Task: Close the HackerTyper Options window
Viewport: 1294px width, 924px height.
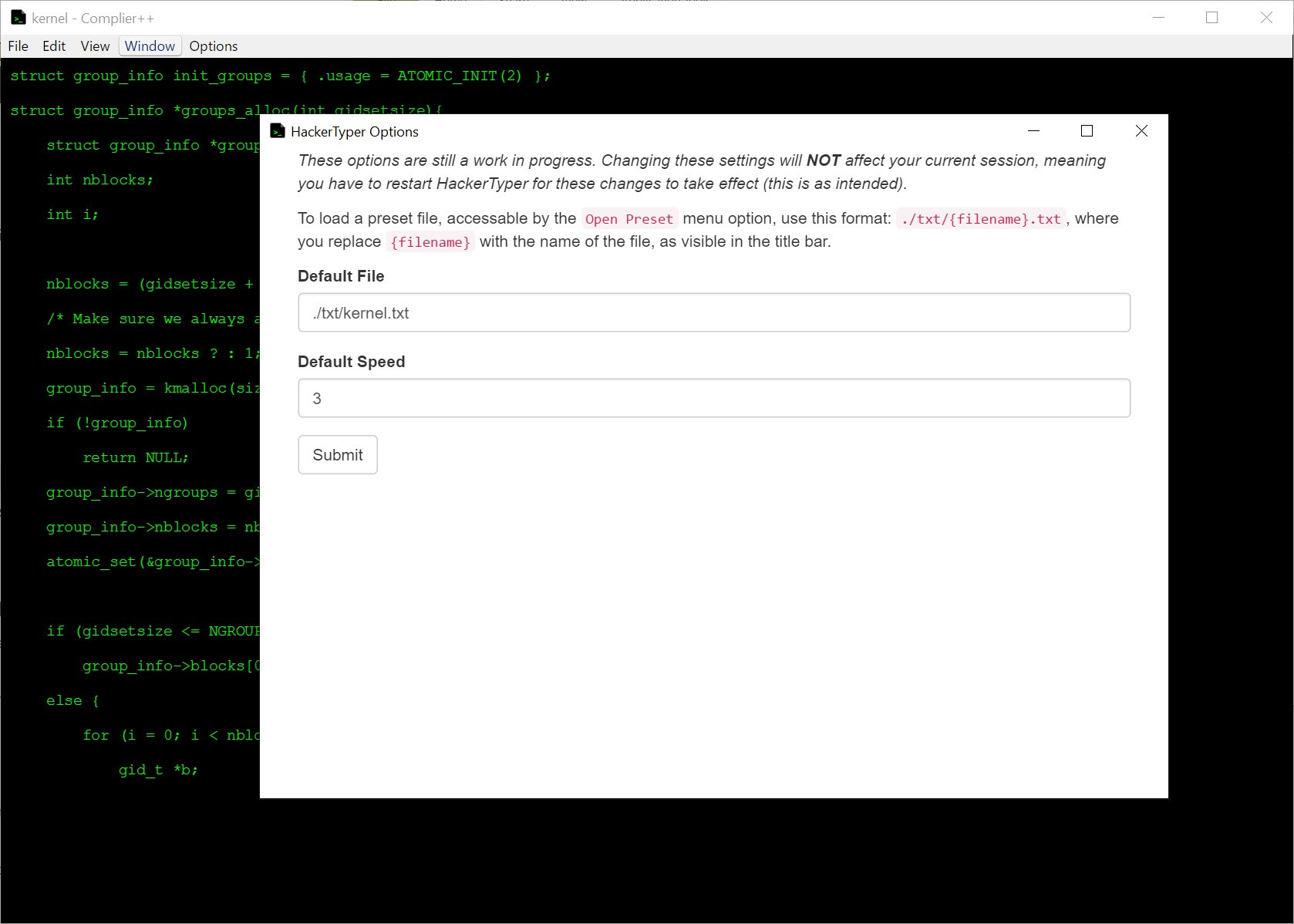Action: (x=1141, y=131)
